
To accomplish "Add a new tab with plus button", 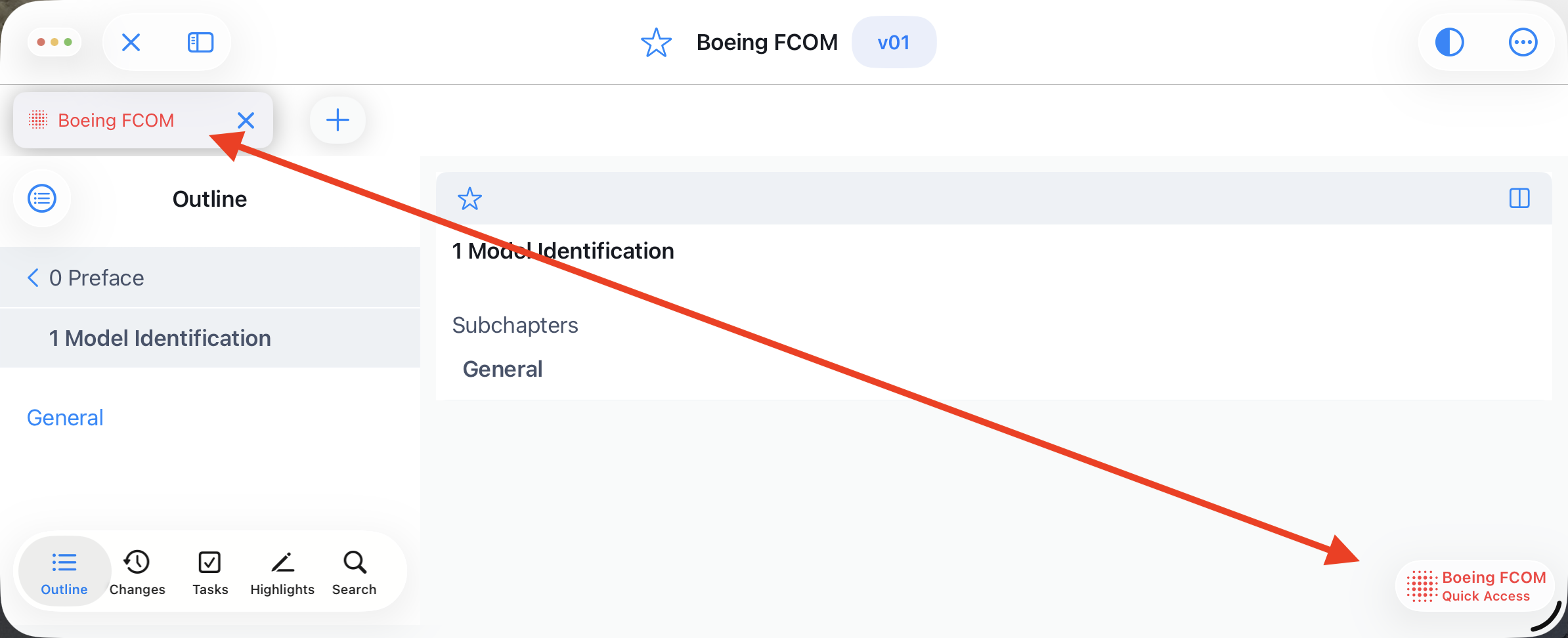I will 338,120.
